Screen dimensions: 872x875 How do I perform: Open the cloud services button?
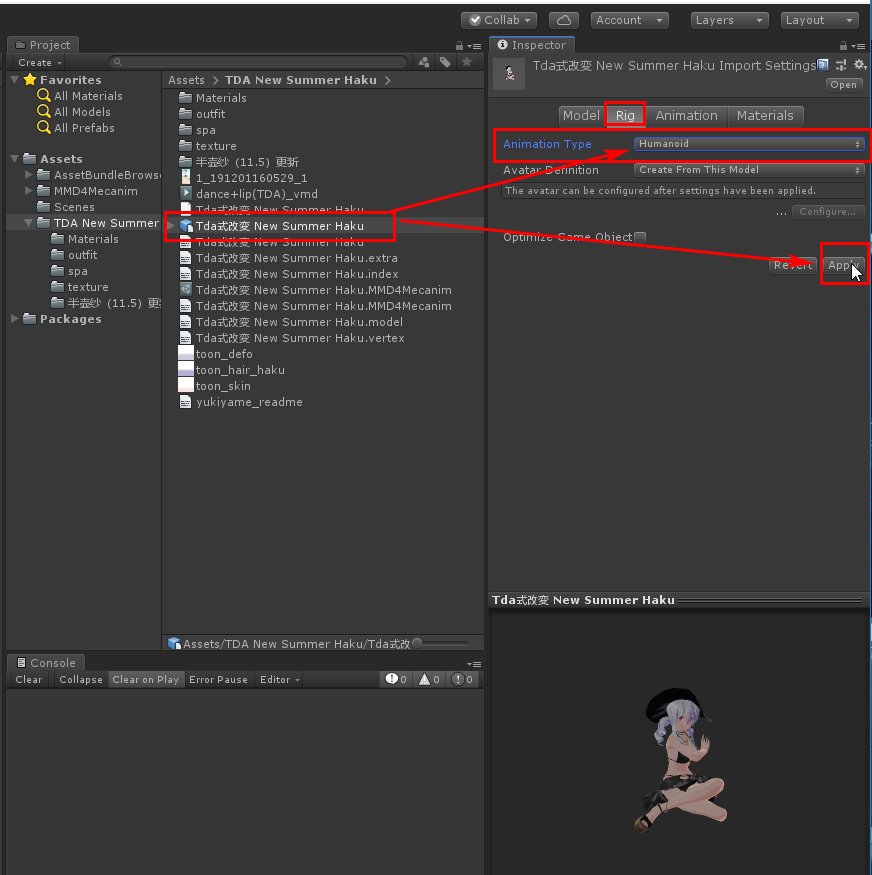(x=563, y=21)
